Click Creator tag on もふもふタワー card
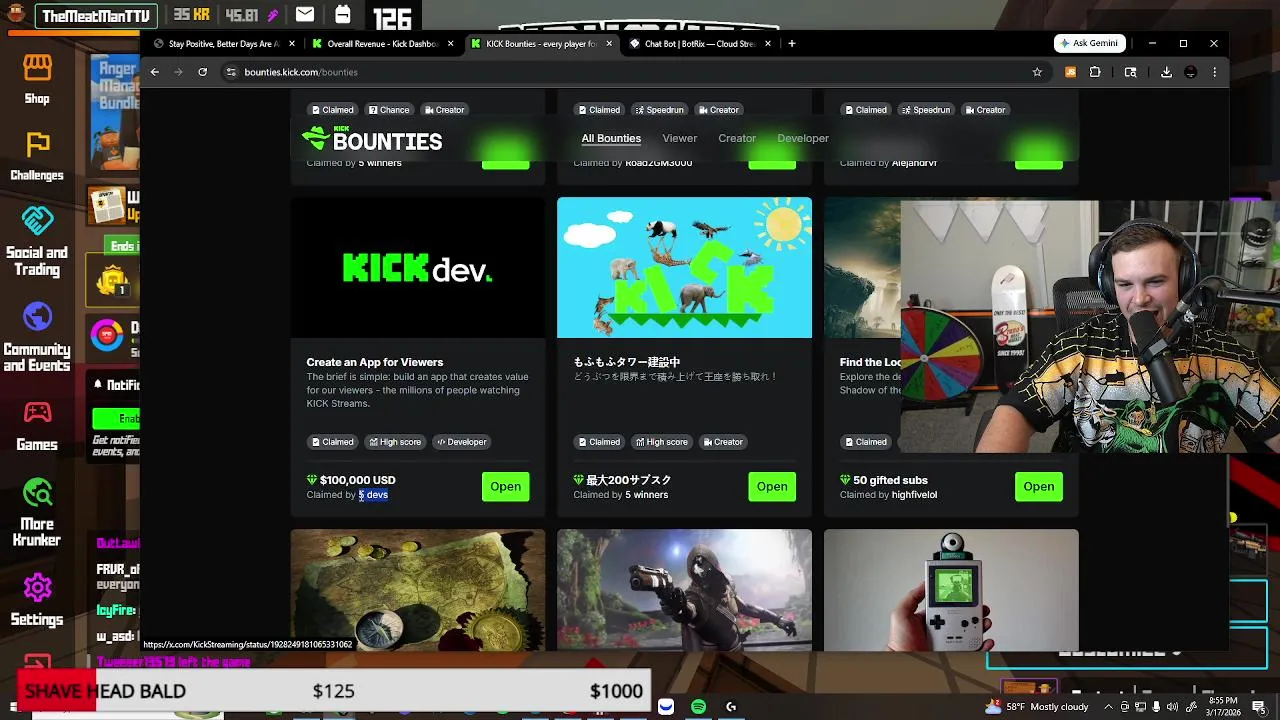The image size is (1280, 720). (721, 442)
